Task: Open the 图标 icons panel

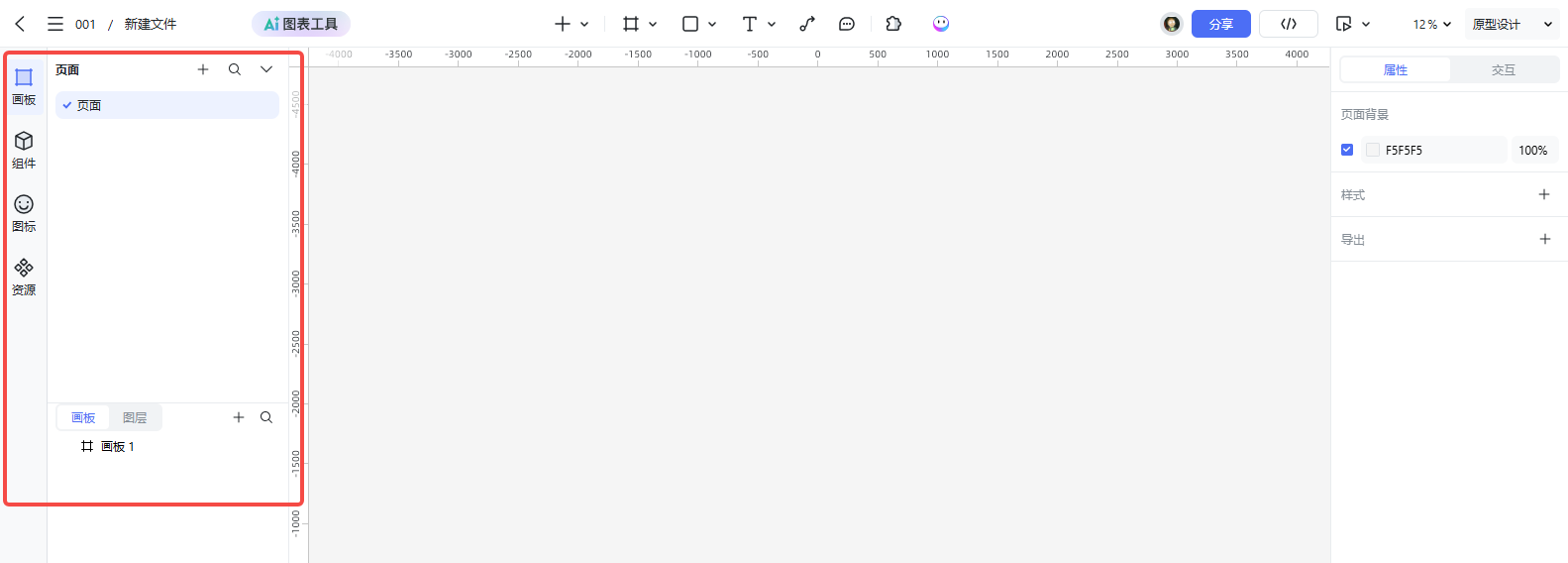Action: [x=24, y=213]
